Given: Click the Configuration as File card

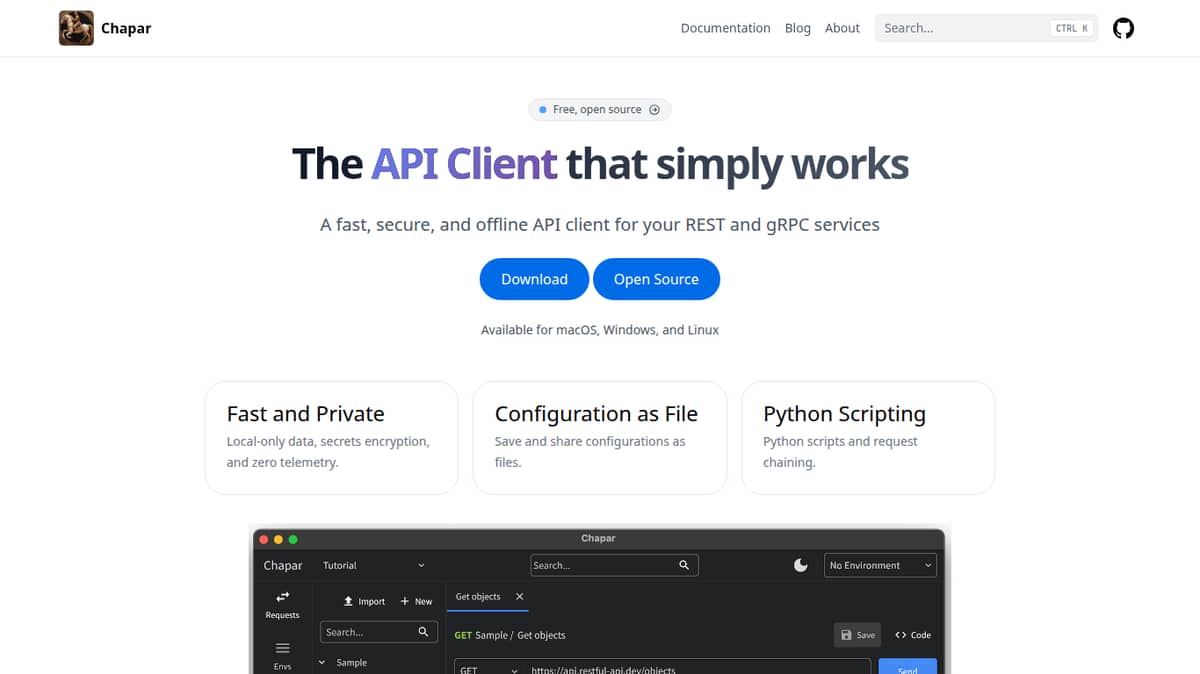Looking at the screenshot, I should click(600, 437).
